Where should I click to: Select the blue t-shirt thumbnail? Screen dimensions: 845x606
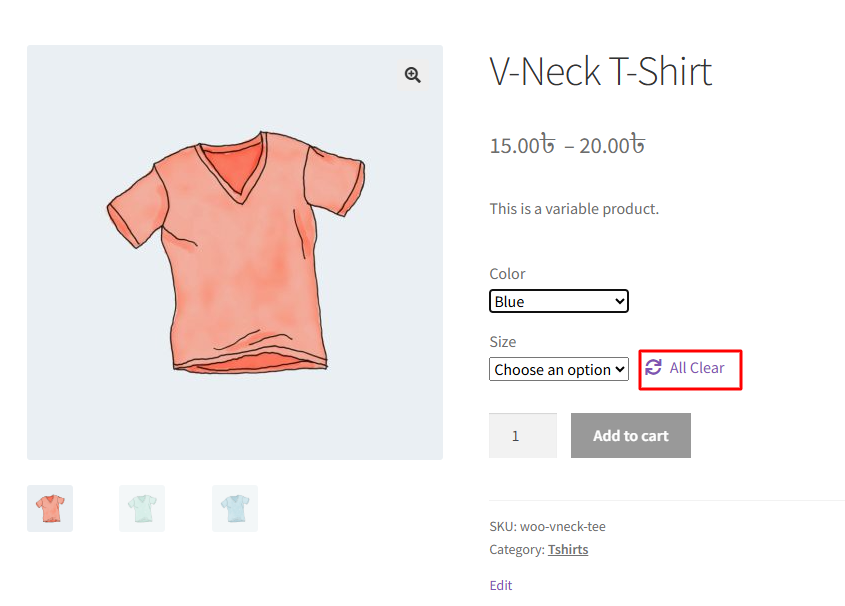point(235,508)
